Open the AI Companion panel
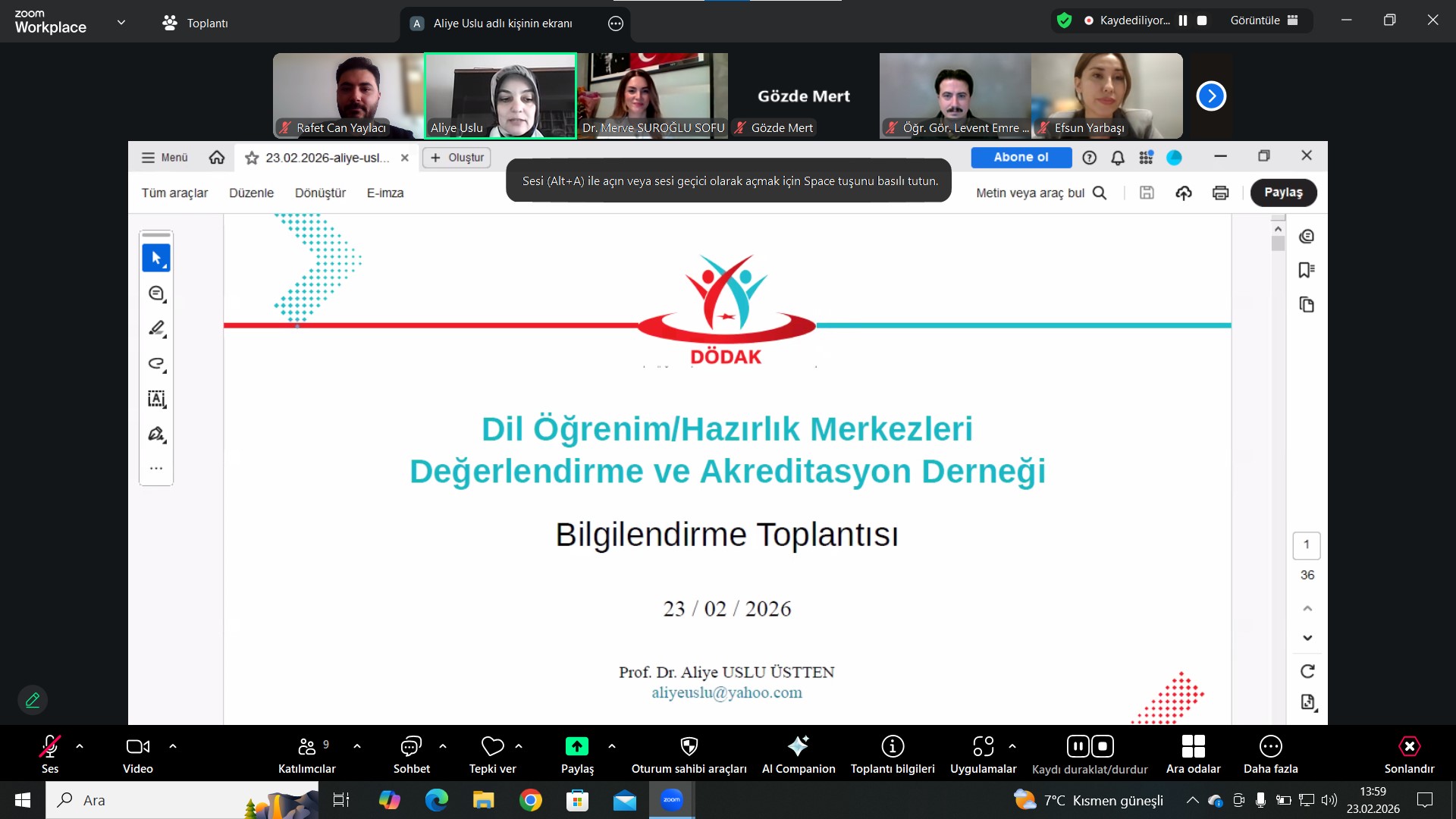Viewport: 1456px width, 819px height. 798,748
